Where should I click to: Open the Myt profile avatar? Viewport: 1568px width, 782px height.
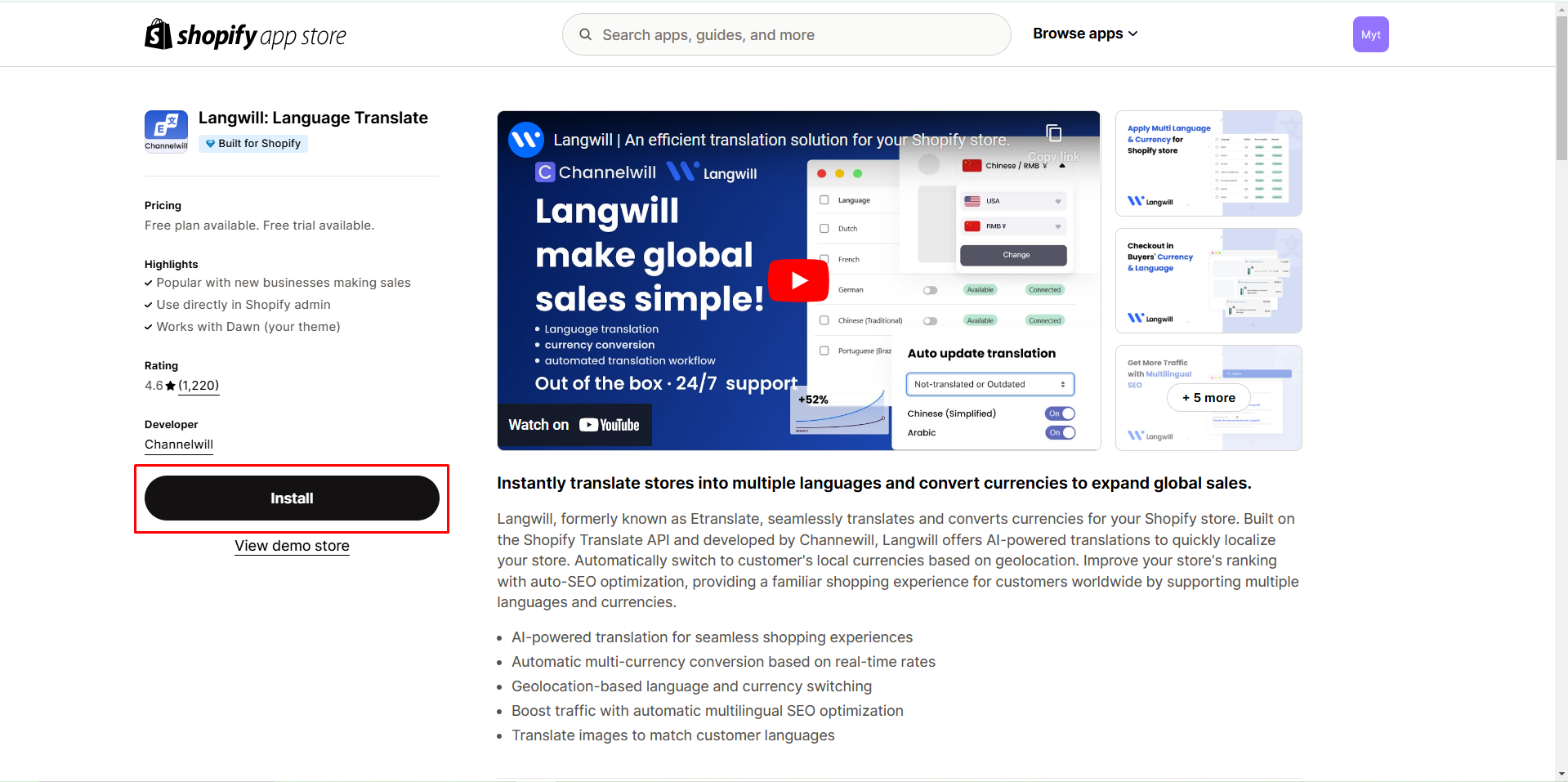coord(1370,34)
